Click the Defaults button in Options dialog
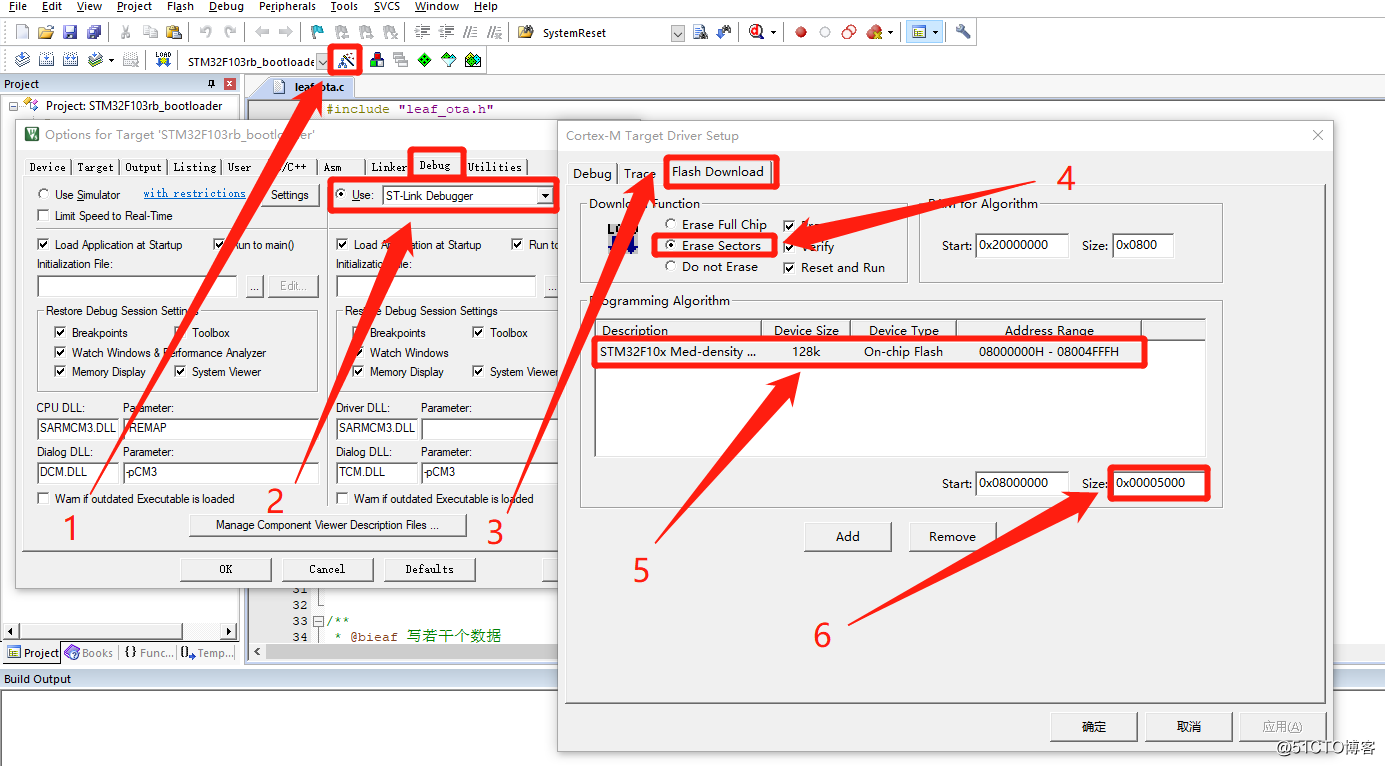 coord(429,569)
